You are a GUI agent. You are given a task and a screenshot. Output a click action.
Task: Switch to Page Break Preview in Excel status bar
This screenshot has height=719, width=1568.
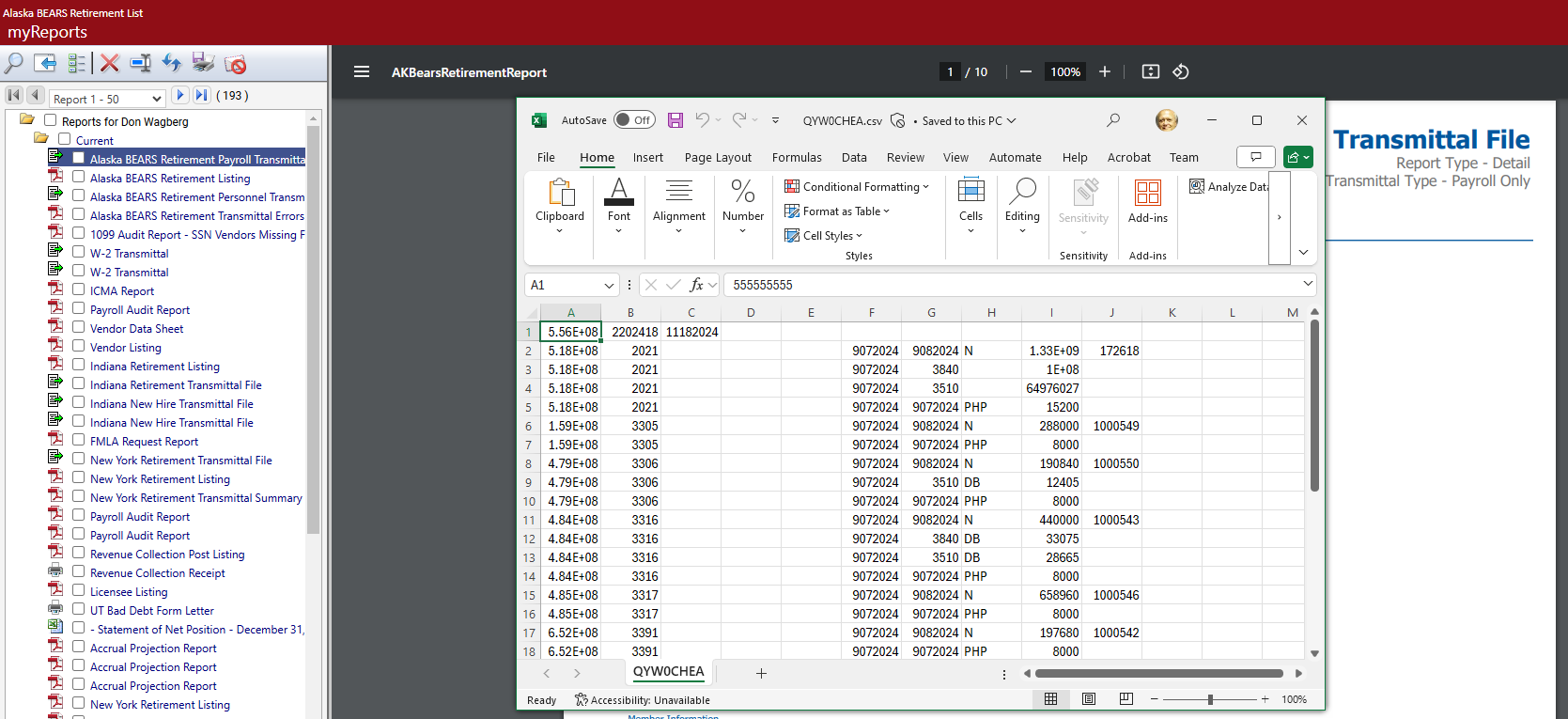point(1126,699)
